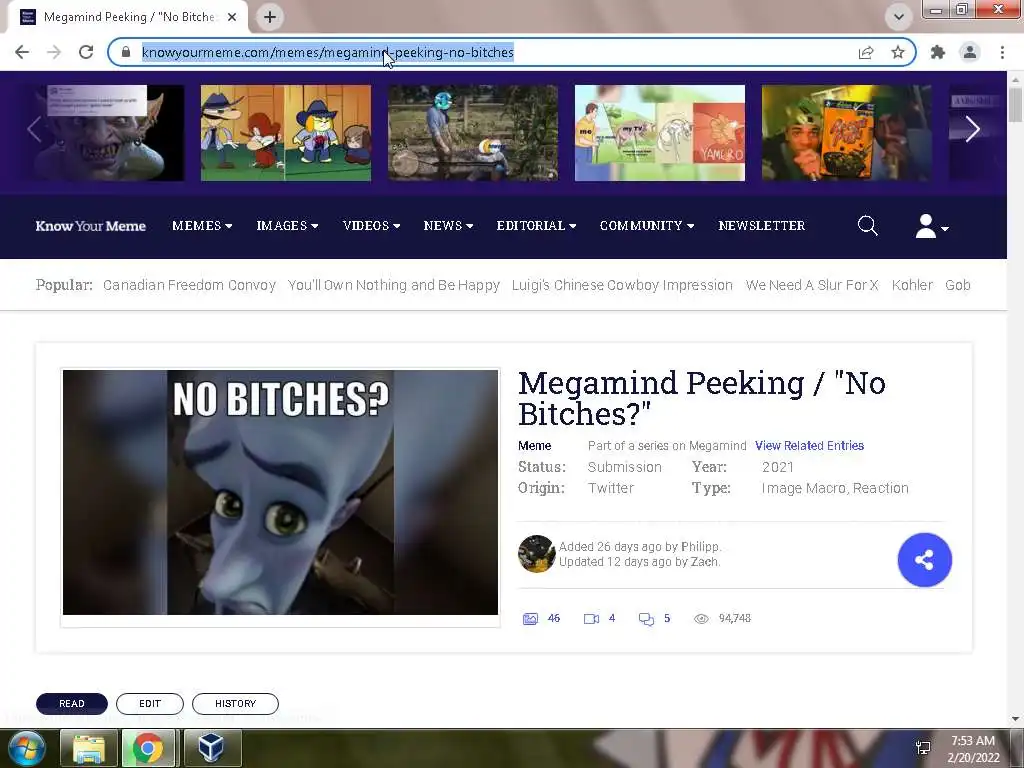Expand the IMAGES menu

coord(287,226)
